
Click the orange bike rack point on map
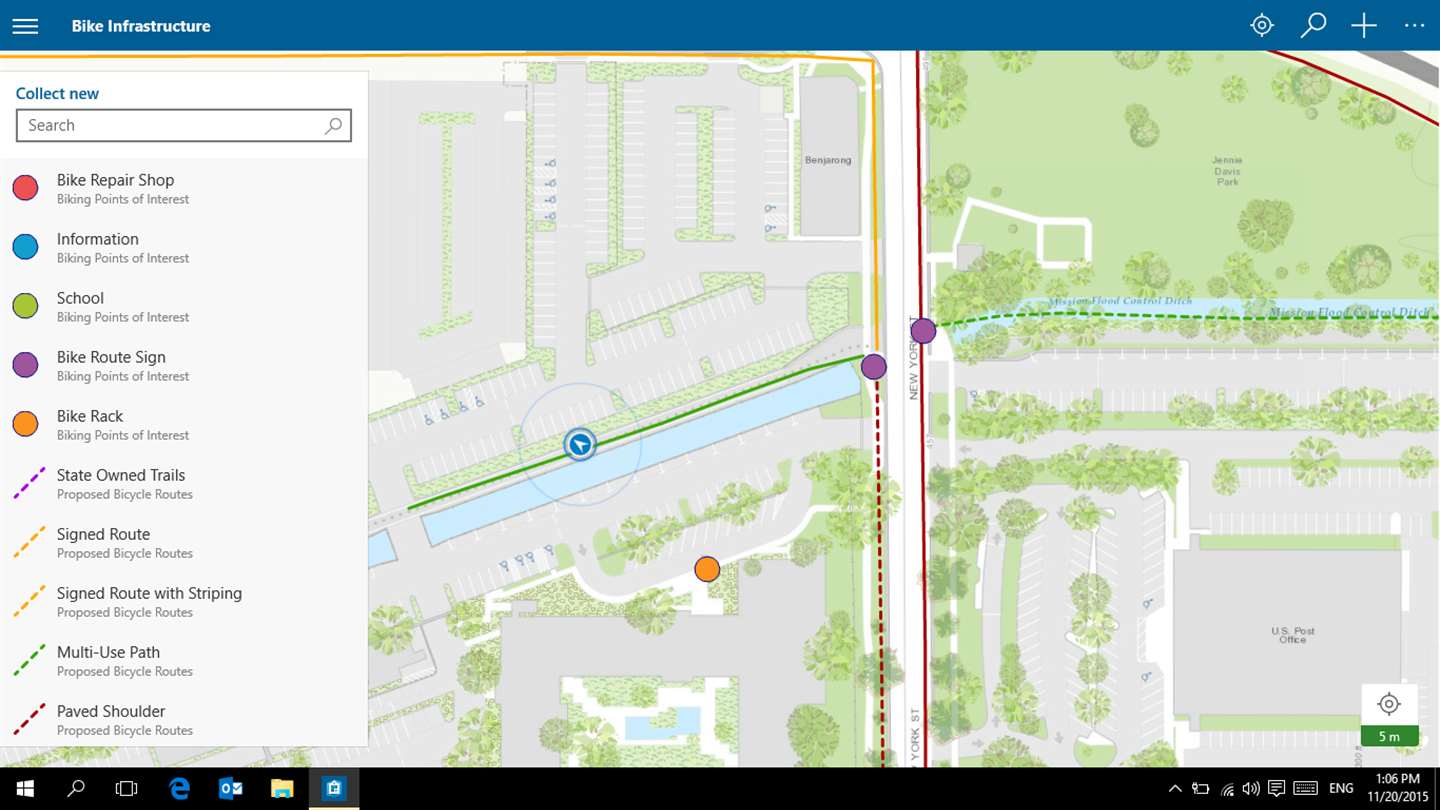click(707, 569)
